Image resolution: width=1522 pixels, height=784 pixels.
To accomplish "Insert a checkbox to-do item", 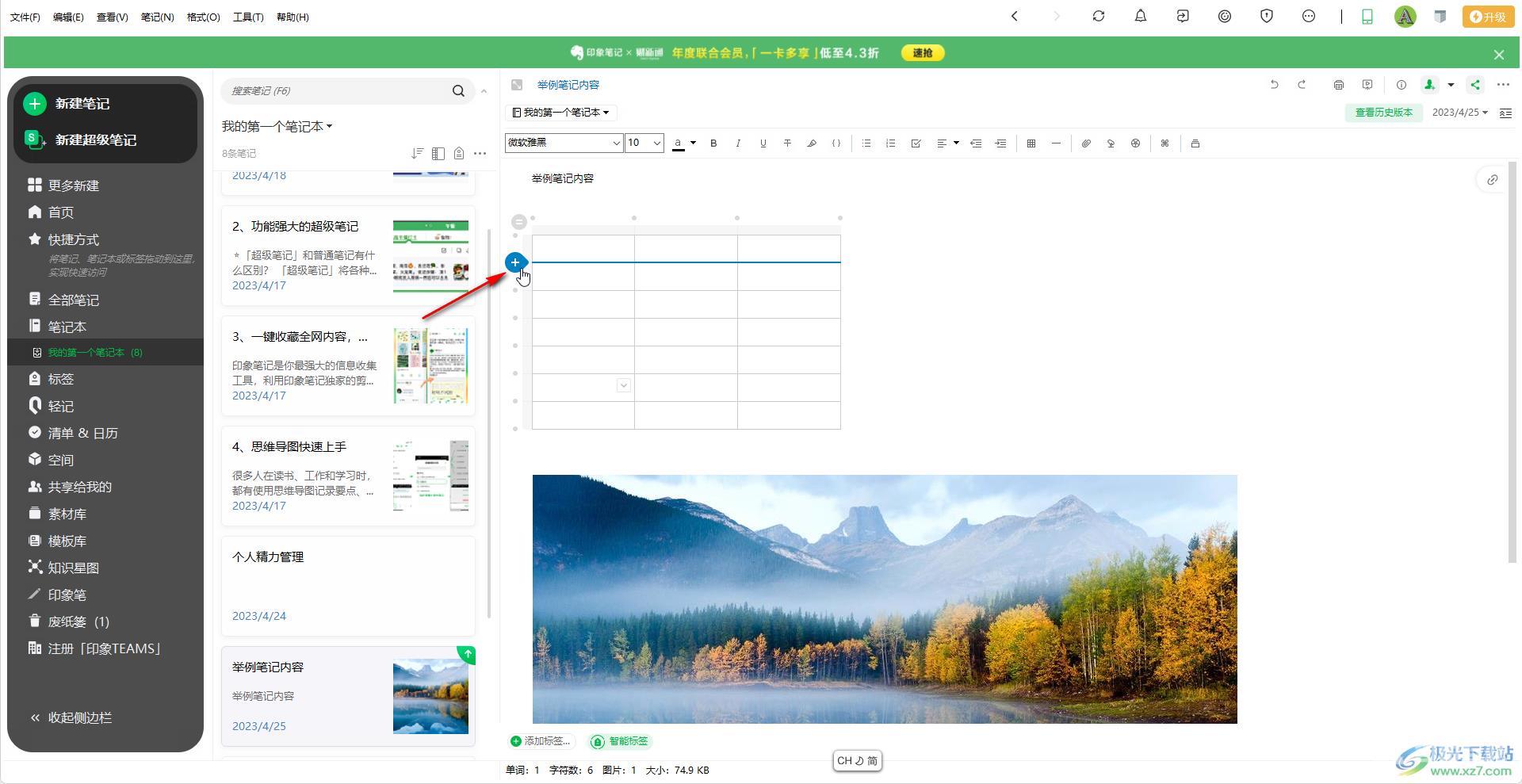I will pos(916,143).
